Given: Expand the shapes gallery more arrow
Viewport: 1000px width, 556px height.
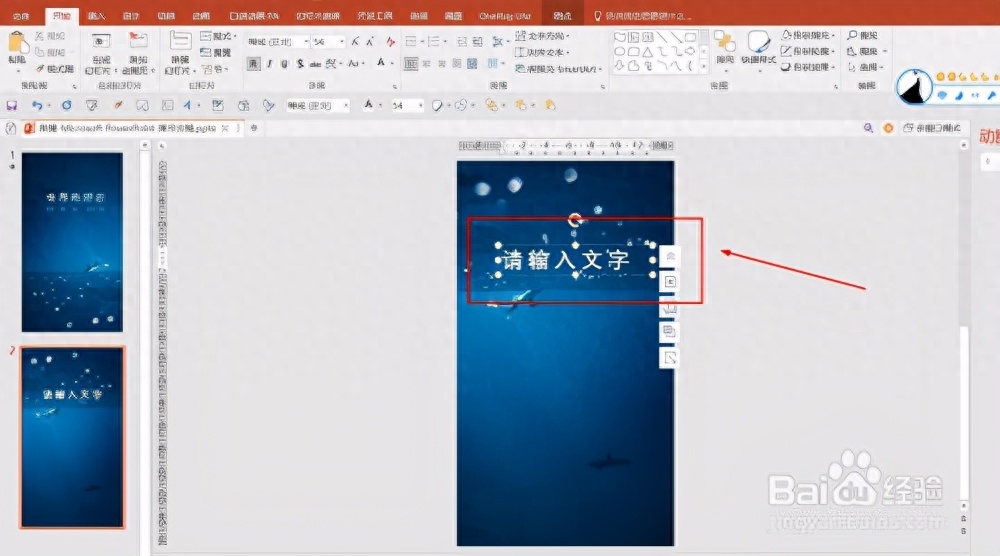Looking at the screenshot, I should point(703,66).
